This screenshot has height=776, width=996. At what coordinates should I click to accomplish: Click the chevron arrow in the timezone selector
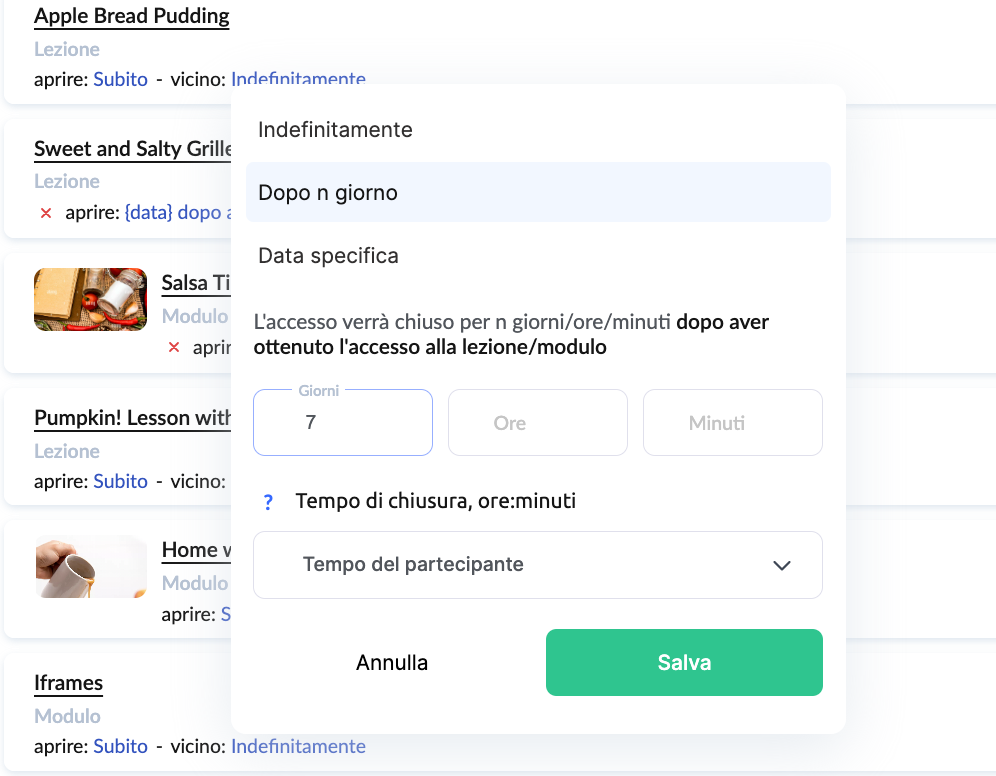[781, 565]
